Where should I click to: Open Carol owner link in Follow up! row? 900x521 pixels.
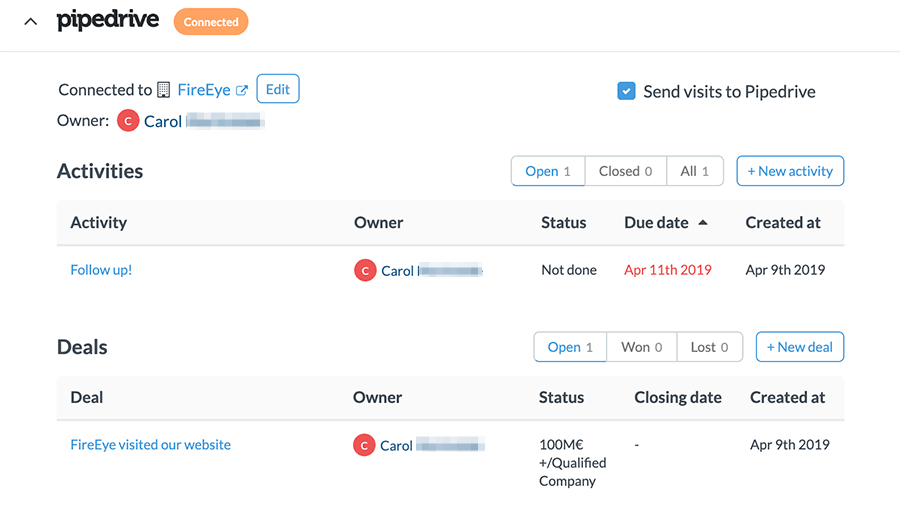[x=432, y=271]
